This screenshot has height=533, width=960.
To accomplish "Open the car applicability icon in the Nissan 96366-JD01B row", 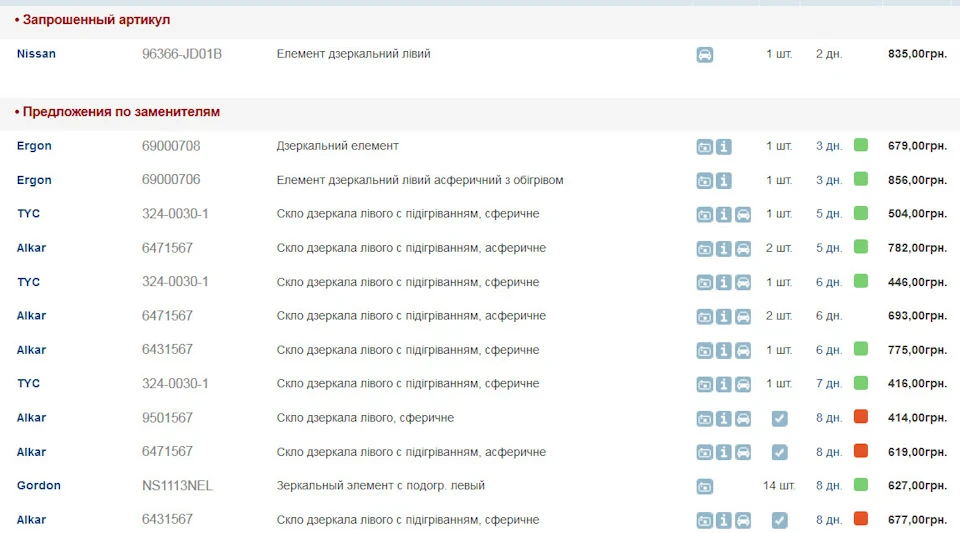I will pyautogui.click(x=705, y=54).
